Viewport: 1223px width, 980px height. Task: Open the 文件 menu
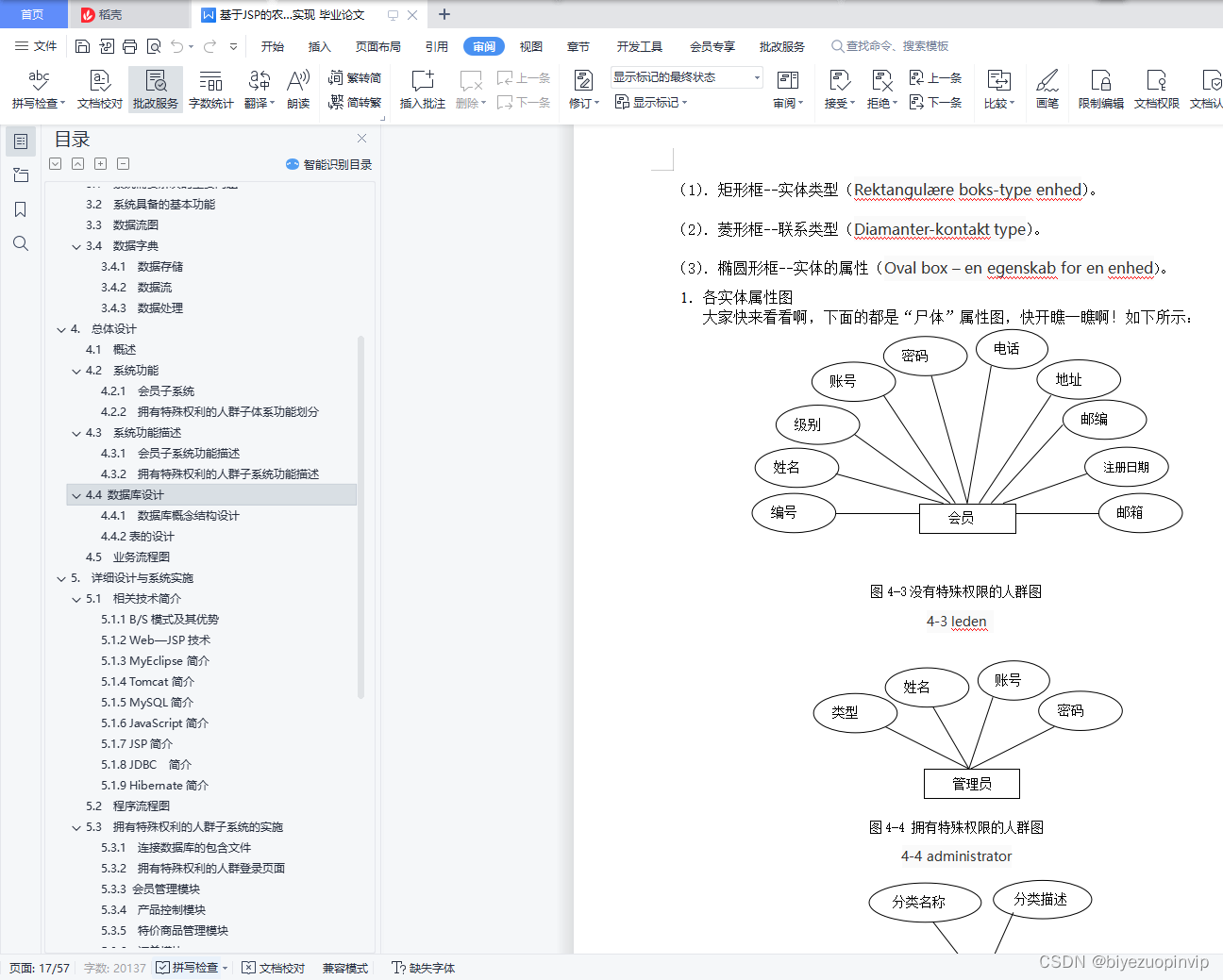[x=36, y=46]
